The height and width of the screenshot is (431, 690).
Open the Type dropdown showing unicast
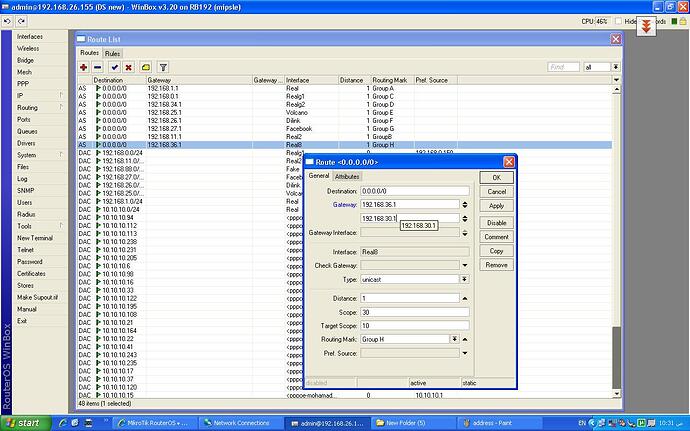pos(463,281)
